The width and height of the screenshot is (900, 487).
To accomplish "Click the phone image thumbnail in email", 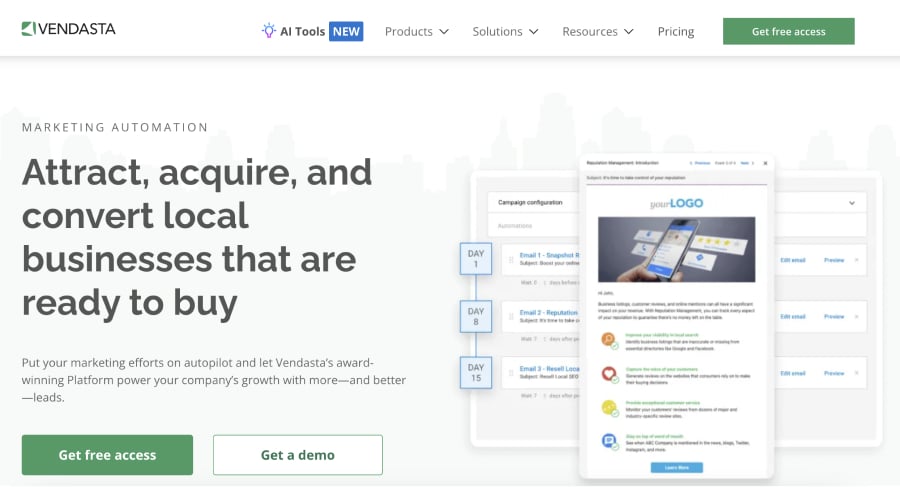I will pyautogui.click(x=677, y=249).
